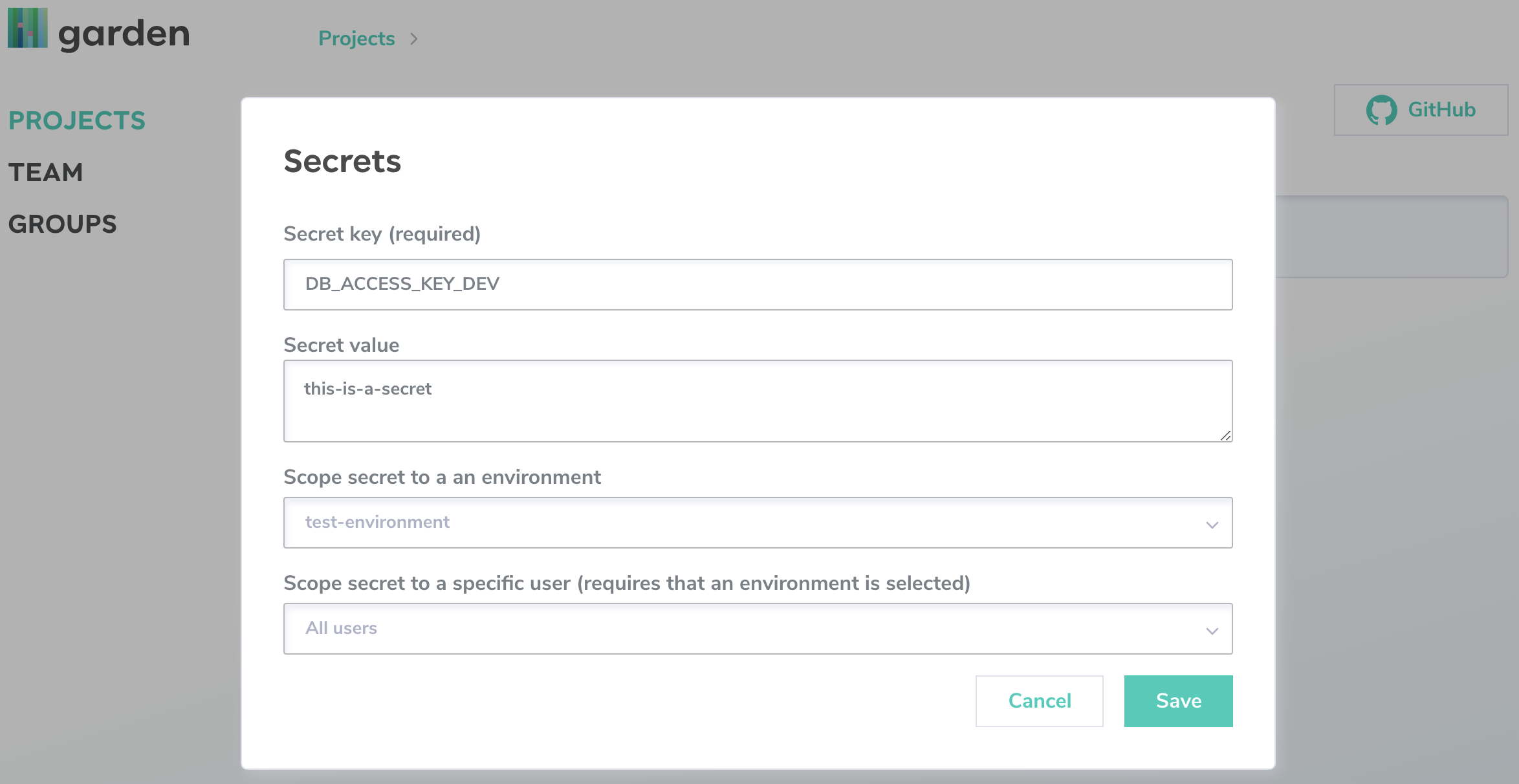The width and height of the screenshot is (1519, 784).
Task: Click the Secrets dialog title
Action: (x=342, y=162)
